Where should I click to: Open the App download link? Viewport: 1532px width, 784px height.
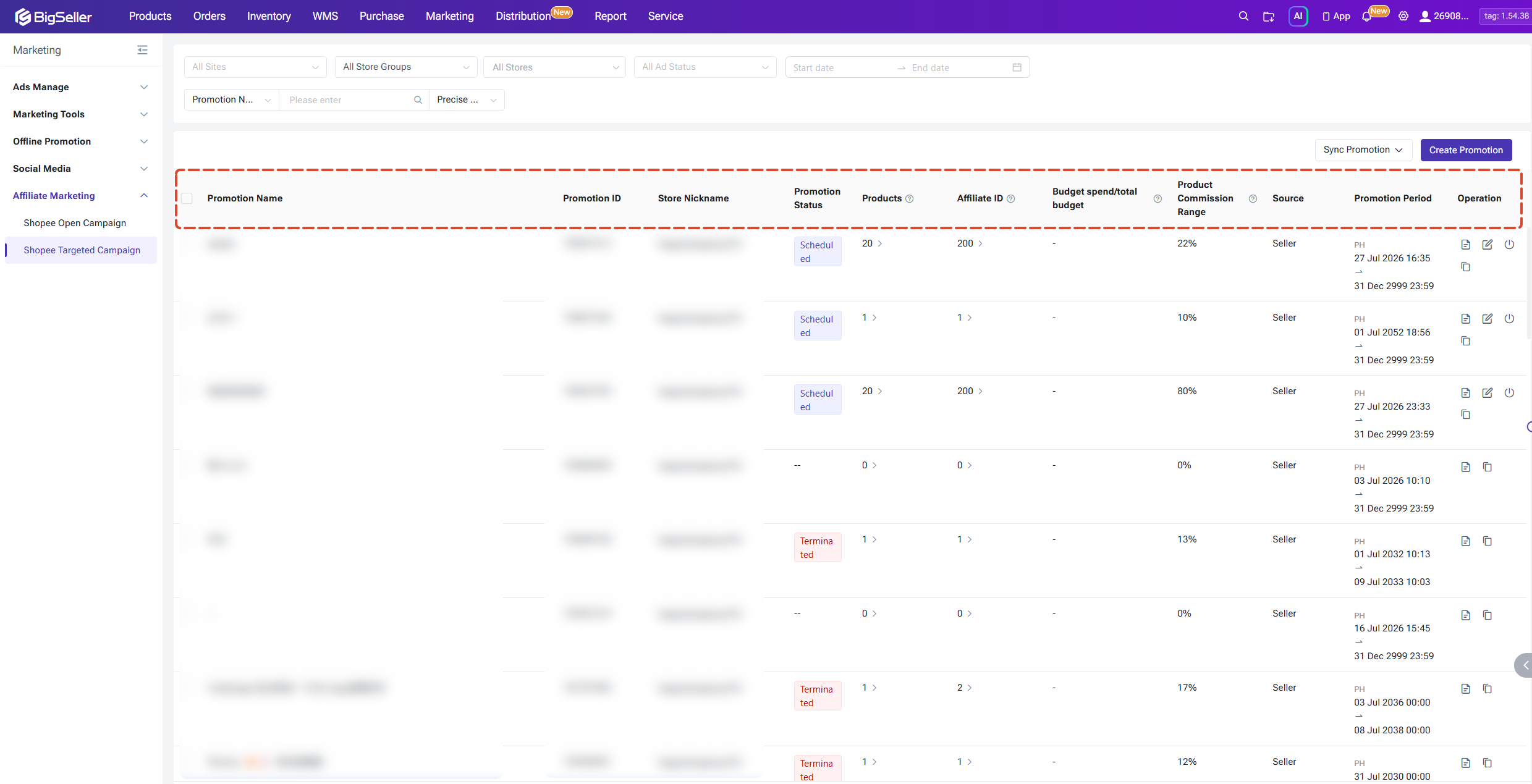(x=1336, y=16)
